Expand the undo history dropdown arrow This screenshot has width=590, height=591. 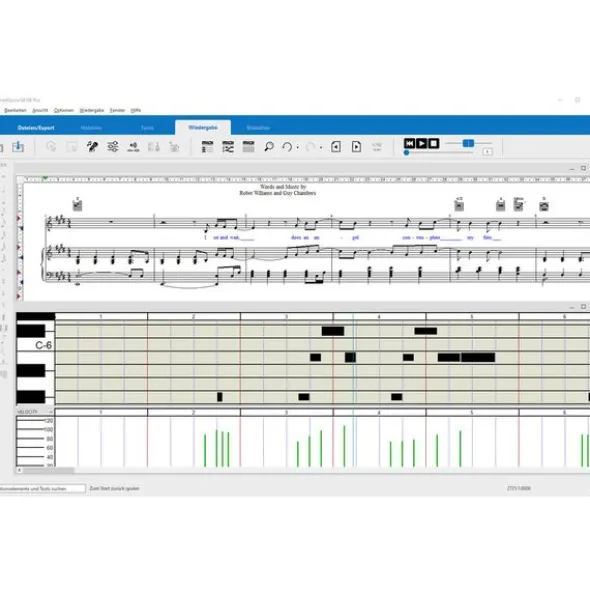(x=298, y=147)
